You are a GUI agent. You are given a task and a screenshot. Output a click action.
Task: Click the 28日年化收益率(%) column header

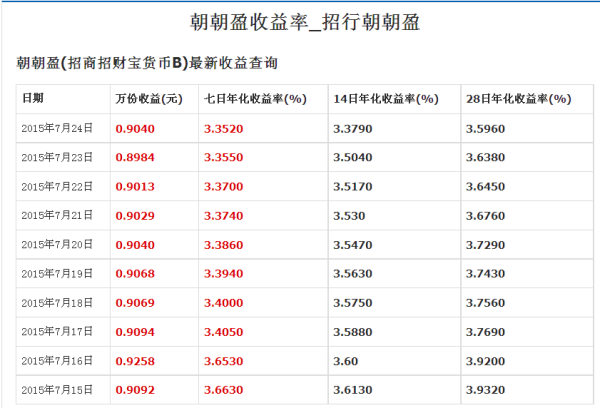[518, 99]
